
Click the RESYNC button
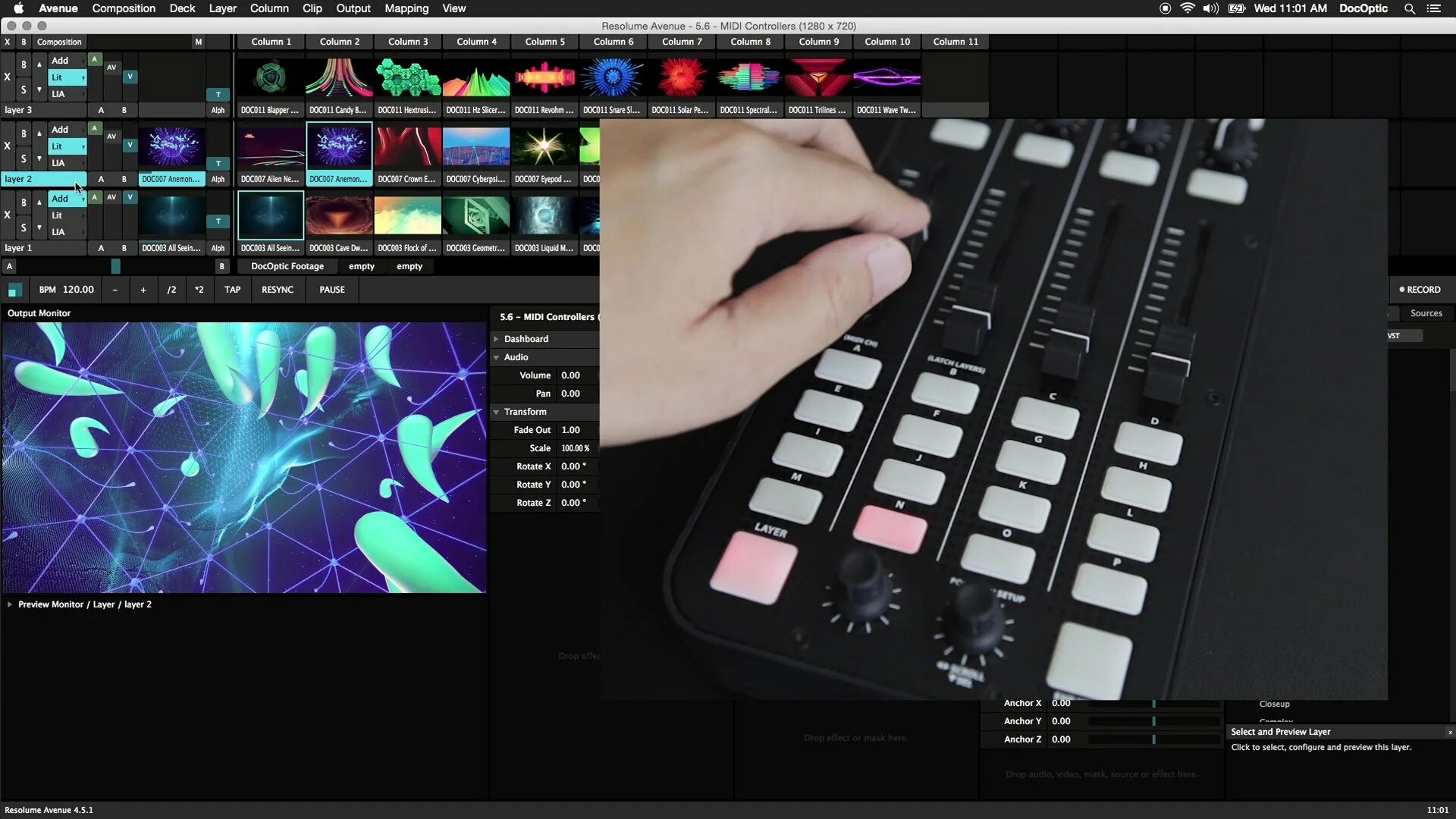pyautogui.click(x=277, y=290)
